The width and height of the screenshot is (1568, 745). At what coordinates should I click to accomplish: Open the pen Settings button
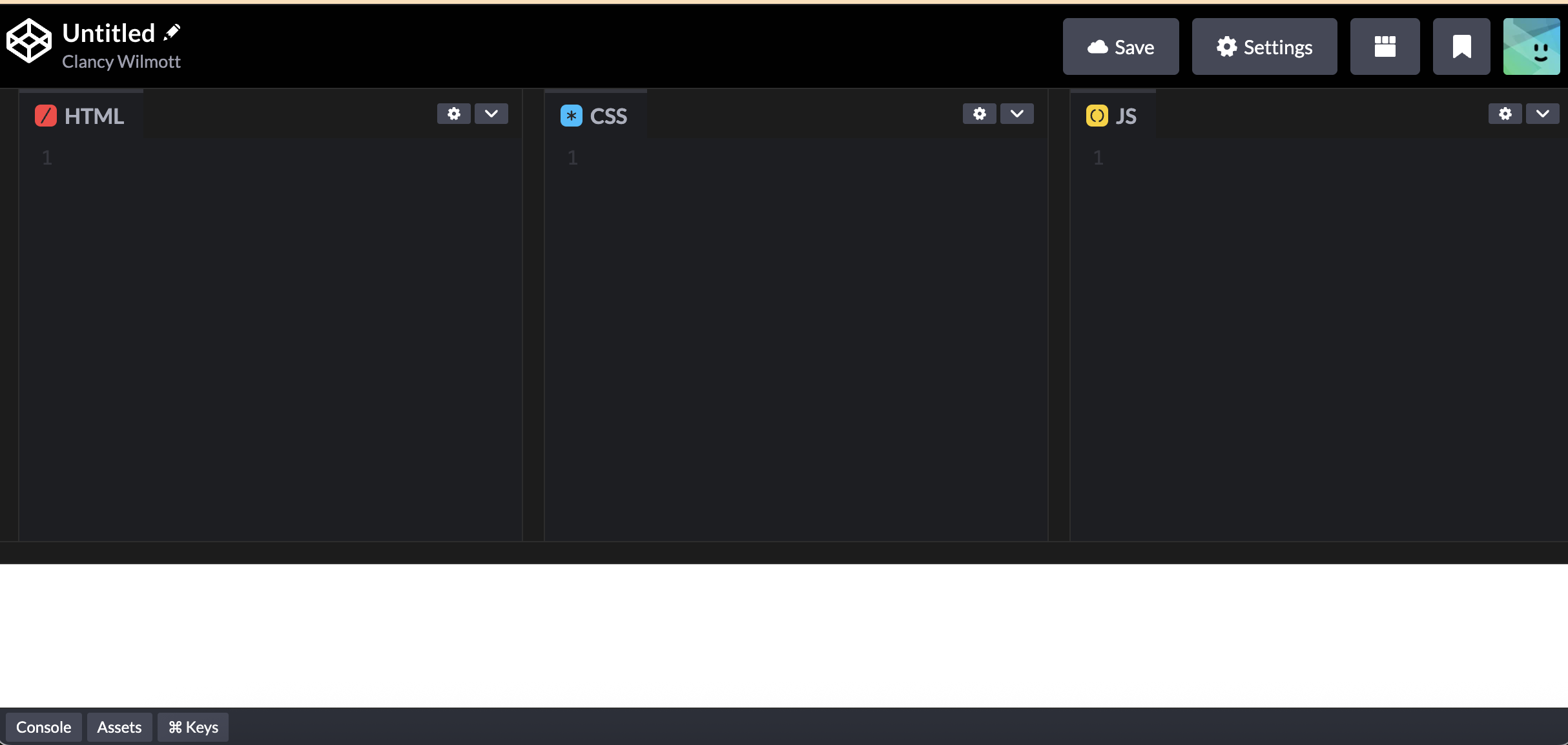1264,47
